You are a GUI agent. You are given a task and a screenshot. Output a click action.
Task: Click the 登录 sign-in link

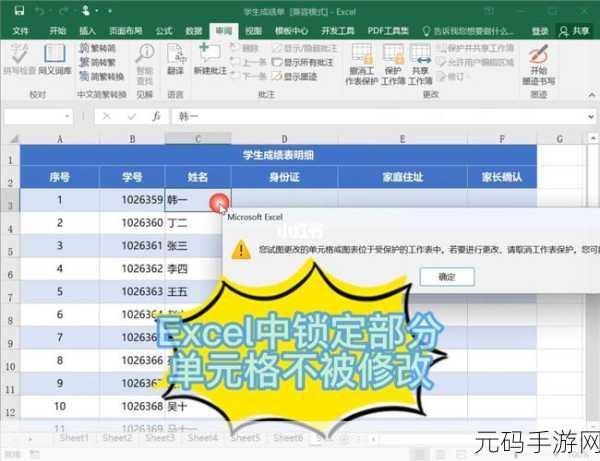[540, 31]
